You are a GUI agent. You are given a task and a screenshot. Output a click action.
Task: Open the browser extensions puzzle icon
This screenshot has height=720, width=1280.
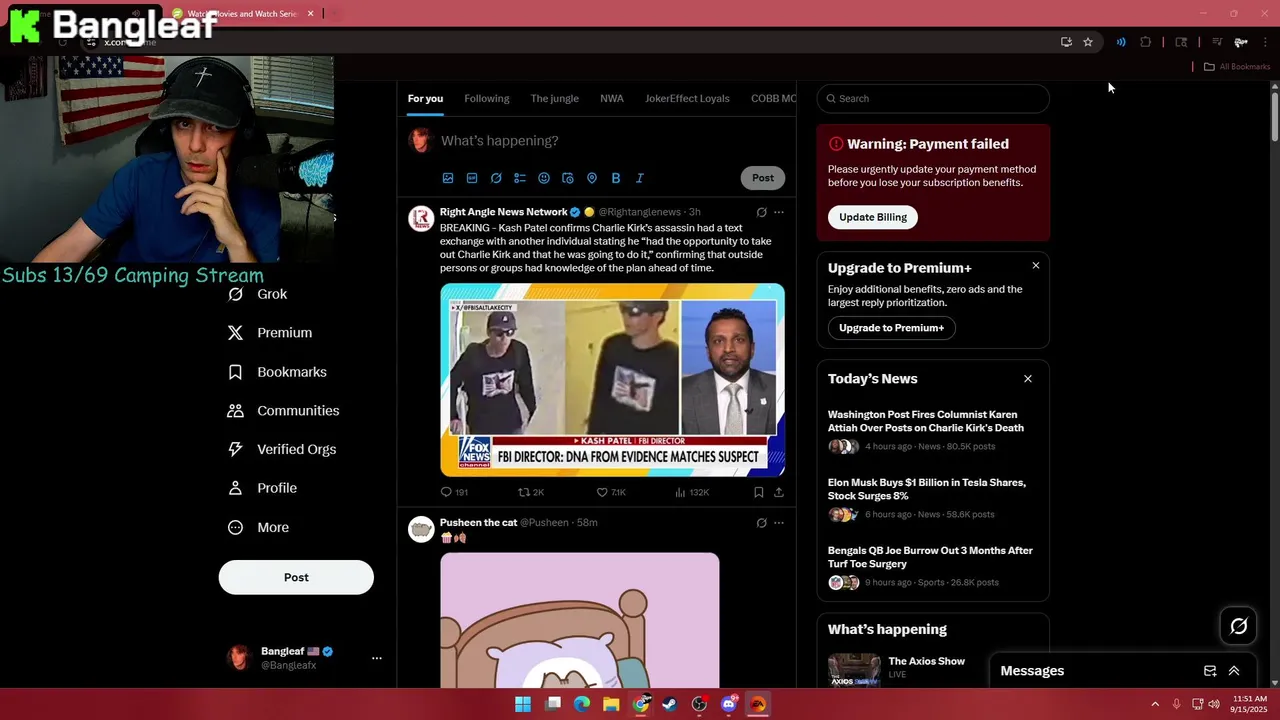pyautogui.click(x=1146, y=42)
